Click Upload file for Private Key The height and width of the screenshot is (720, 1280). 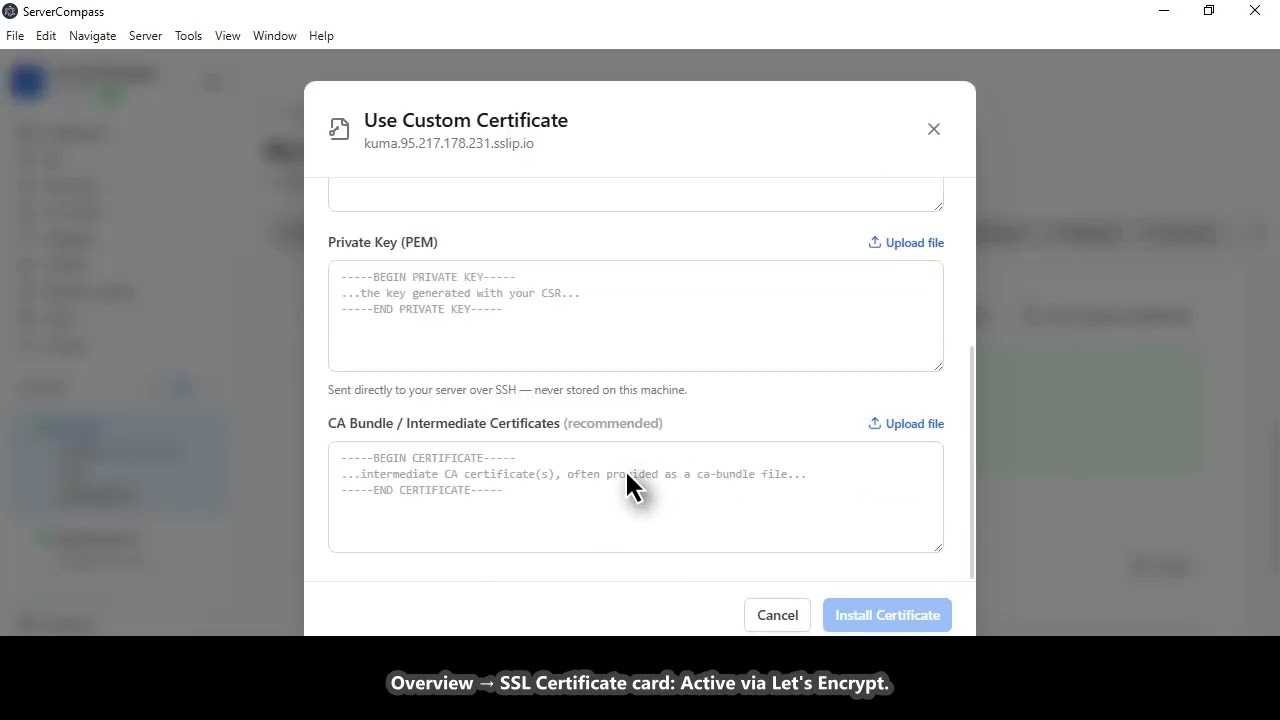click(906, 243)
